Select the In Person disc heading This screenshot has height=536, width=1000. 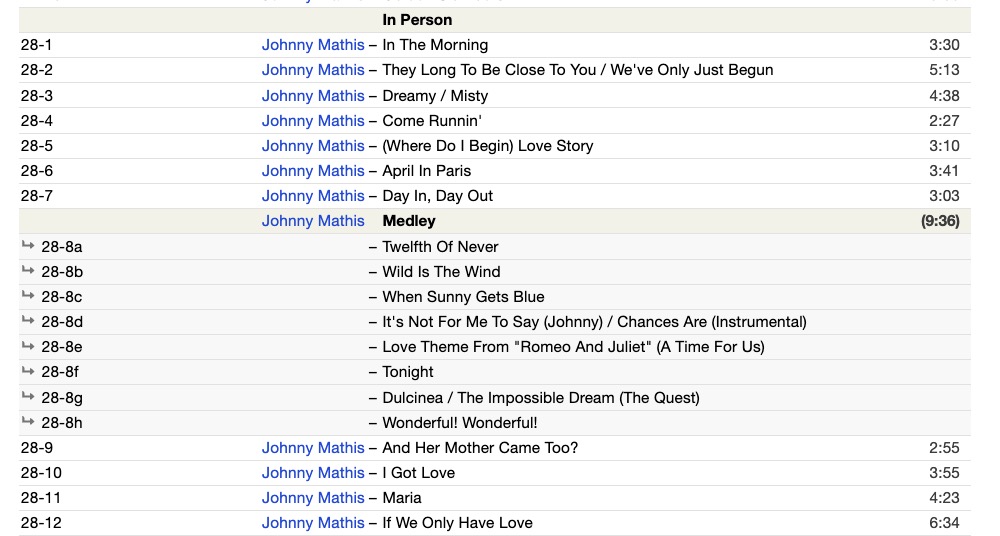(417, 20)
